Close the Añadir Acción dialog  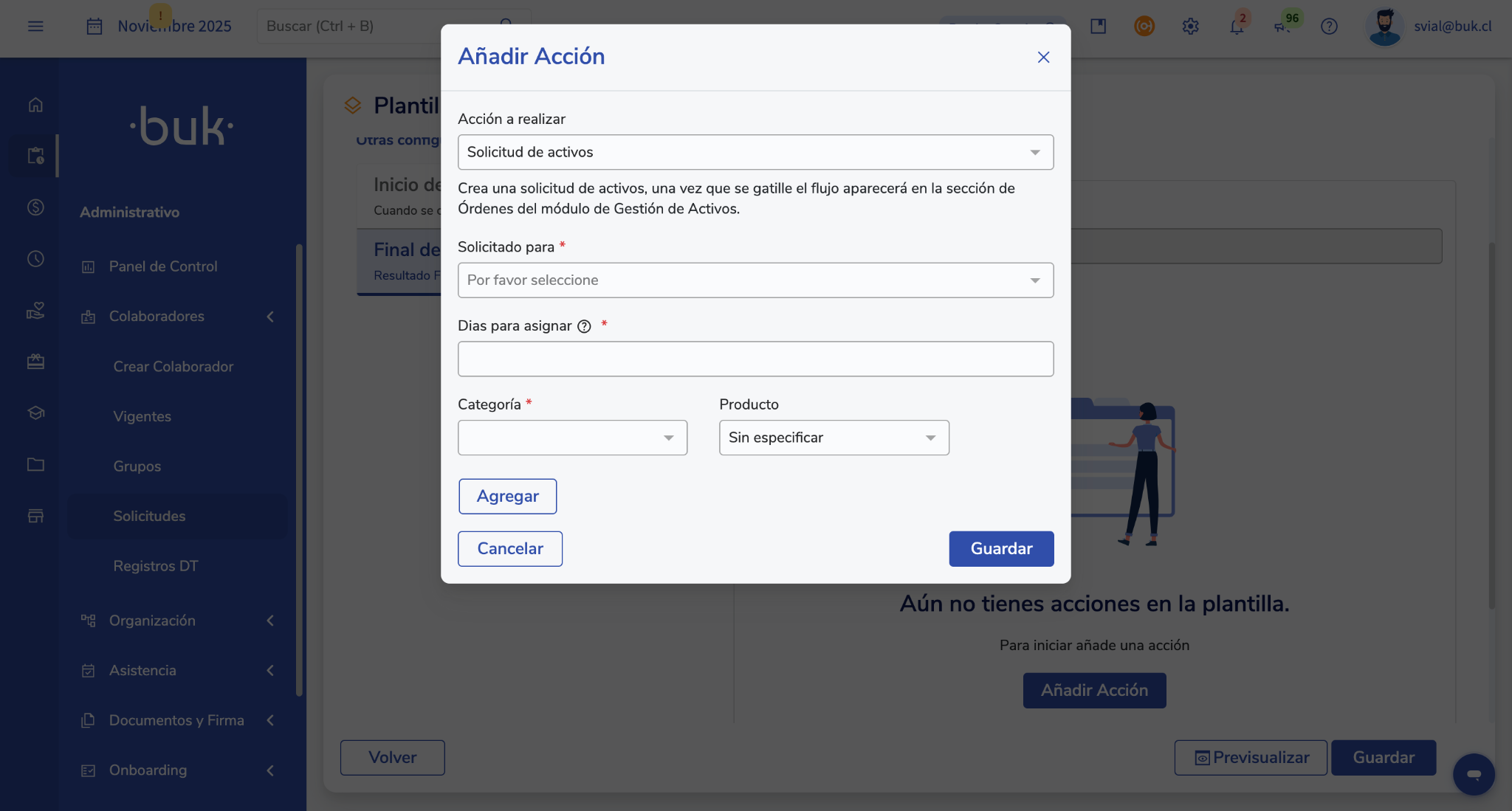click(x=1043, y=58)
